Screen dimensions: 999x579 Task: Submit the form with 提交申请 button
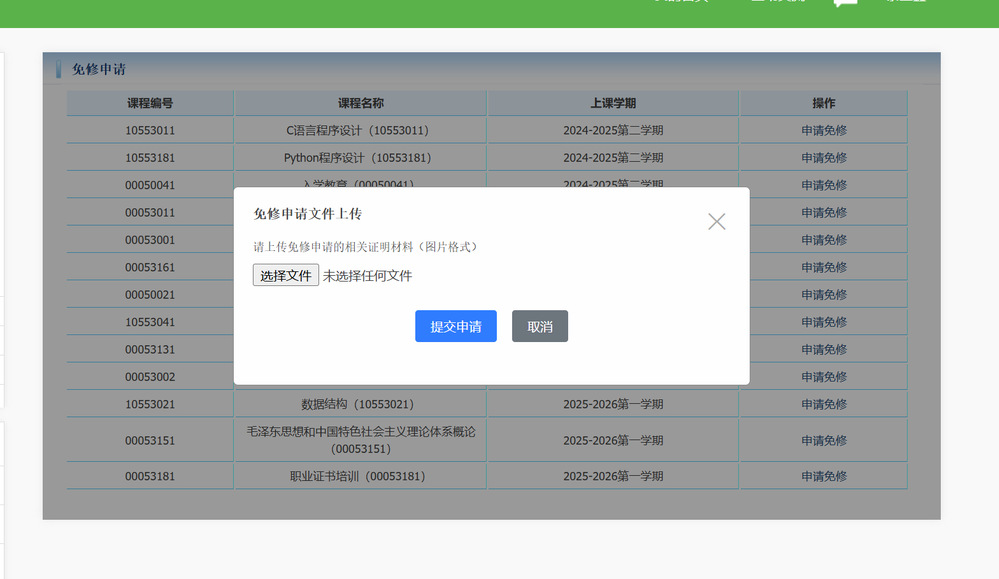pyautogui.click(x=456, y=327)
